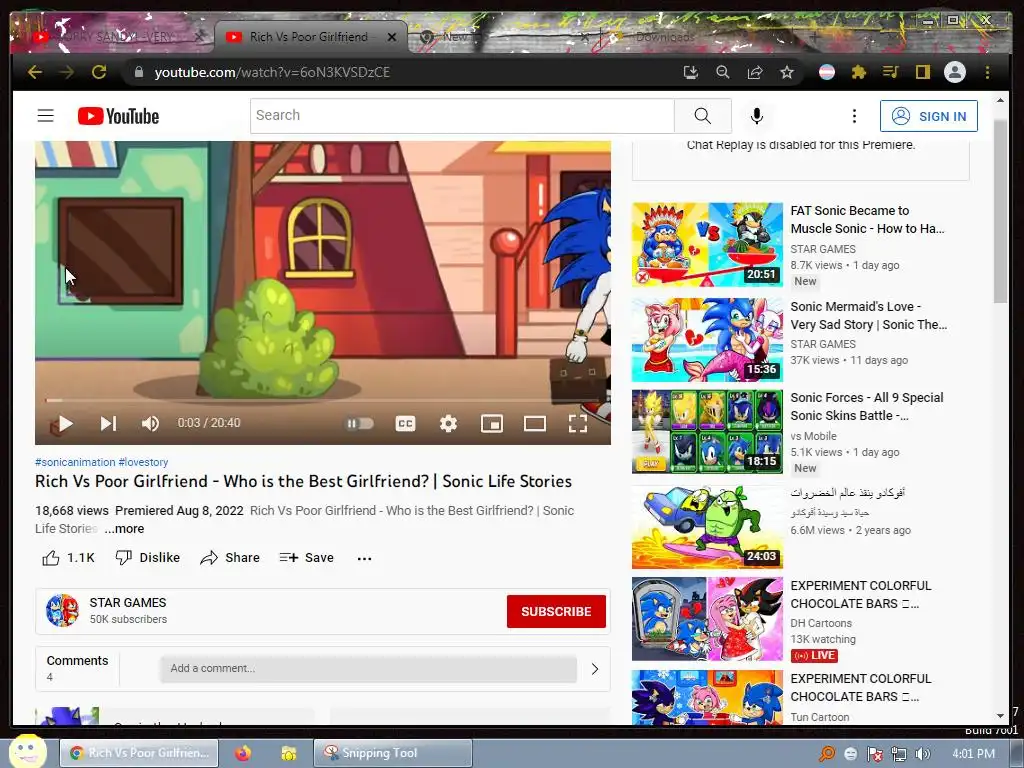Open the media controls icon in Chrome toolbar
The image size is (1024, 768).
[x=890, y=72]
